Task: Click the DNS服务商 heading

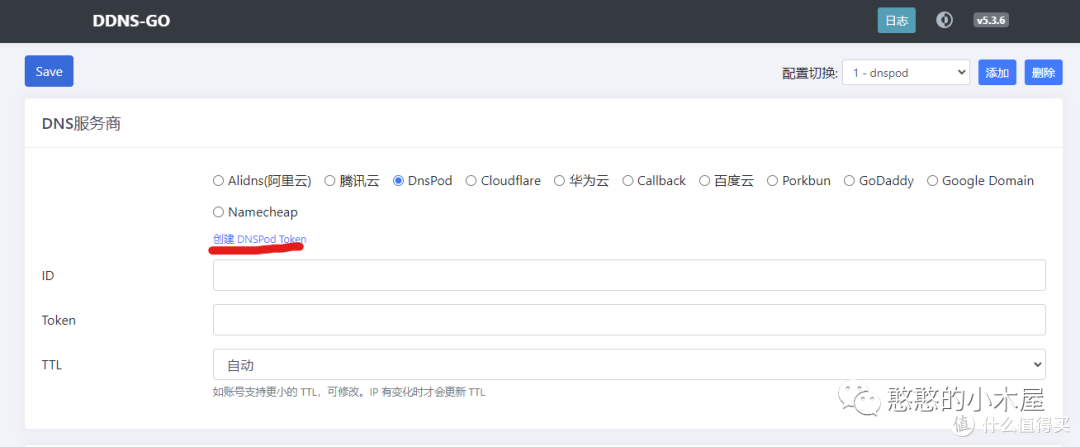Action: pos(81,124)
